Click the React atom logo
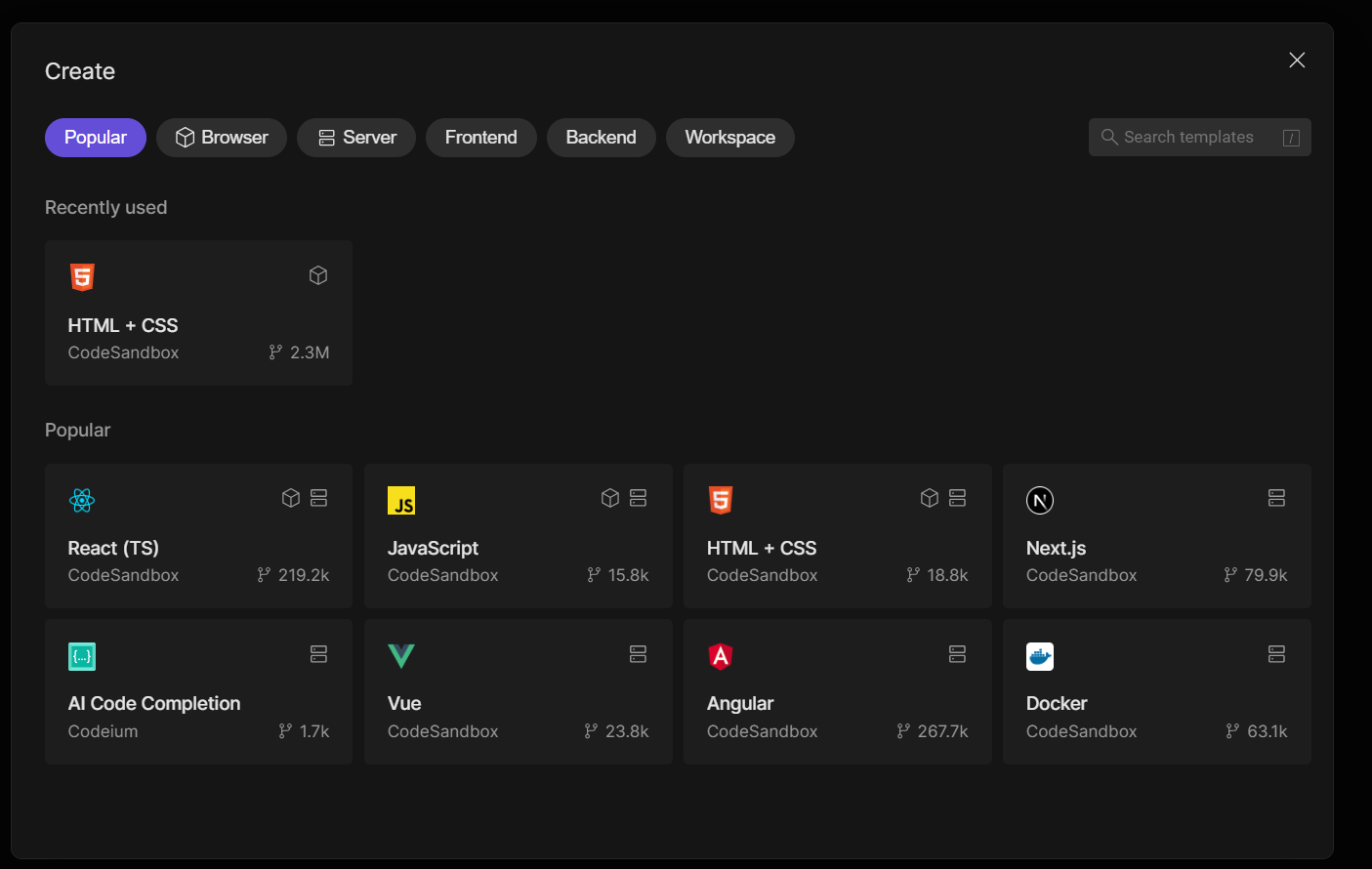 pyautogui.click(x=82, y=501)
